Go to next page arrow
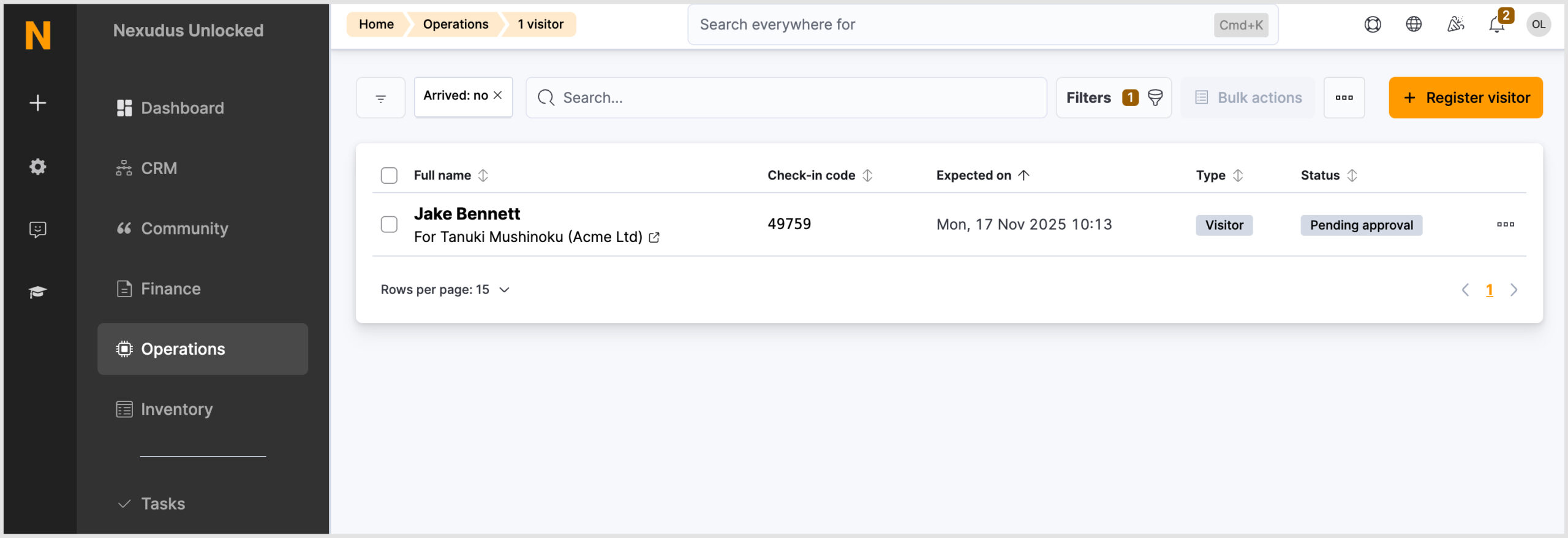This screenshot has height=538, width=1568. coord(1514,290)
